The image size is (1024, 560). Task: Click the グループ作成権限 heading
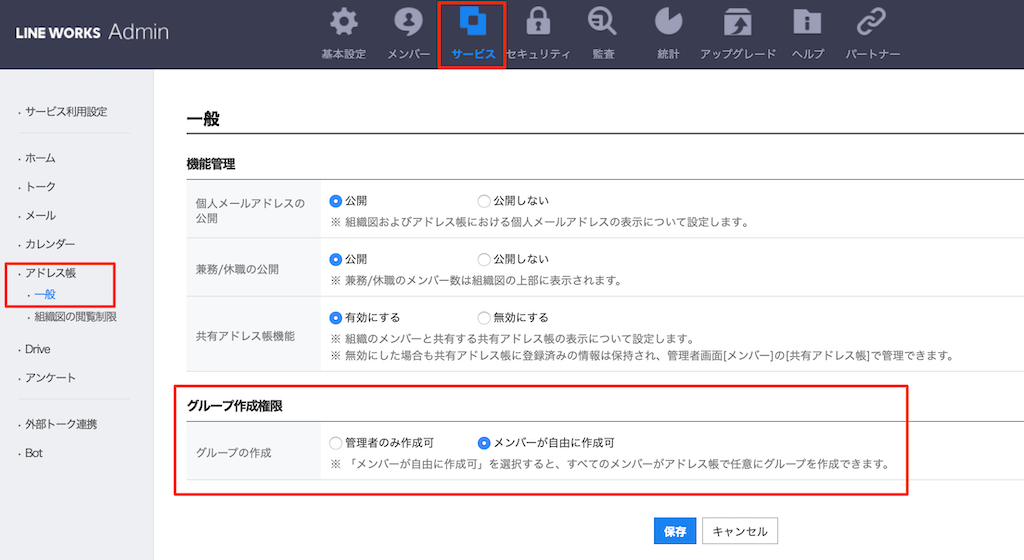[x=234, y=406]
